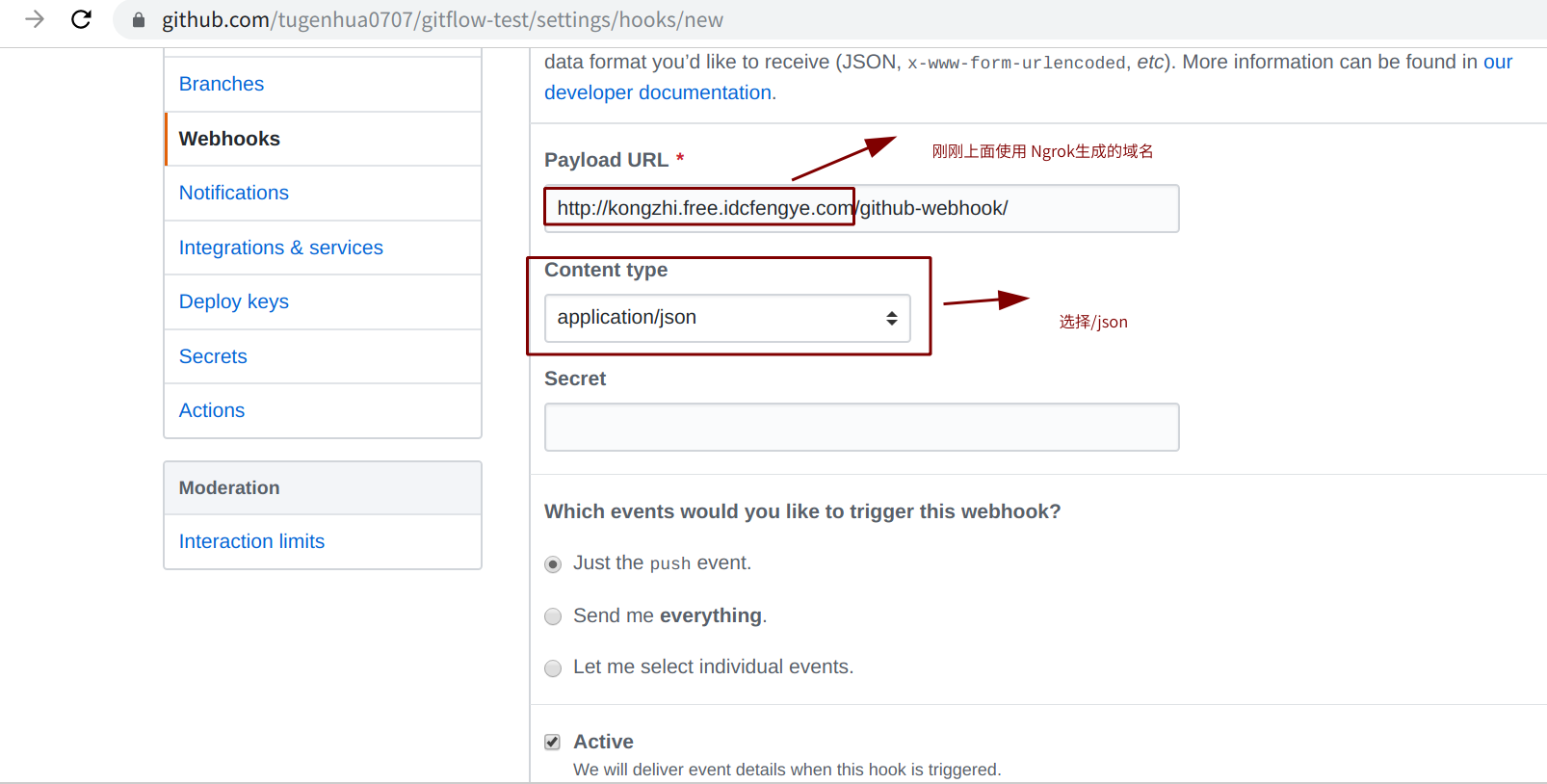Open the Secrets settings page
Image resolution: width=1547 pixels, height=784 pixels.
pyautogui.click(x=213, y=356)
